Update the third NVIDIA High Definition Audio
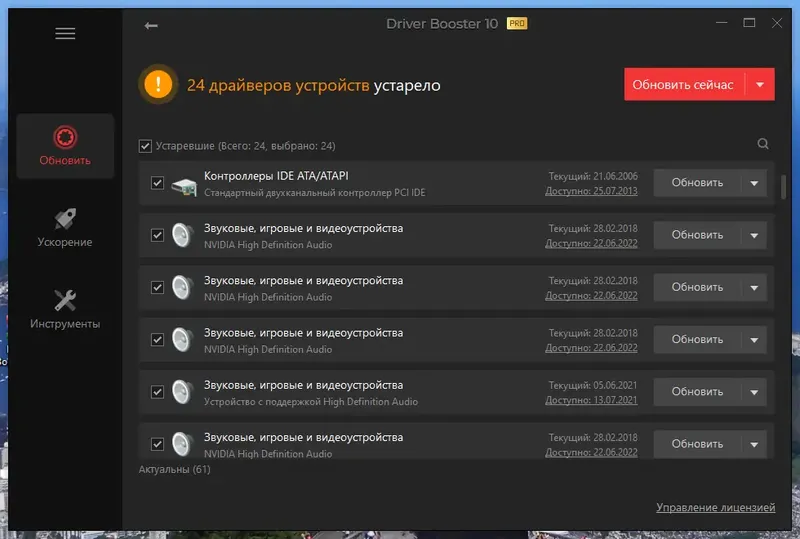The height and width of the screenshot is (539, 800). (697, 340)
